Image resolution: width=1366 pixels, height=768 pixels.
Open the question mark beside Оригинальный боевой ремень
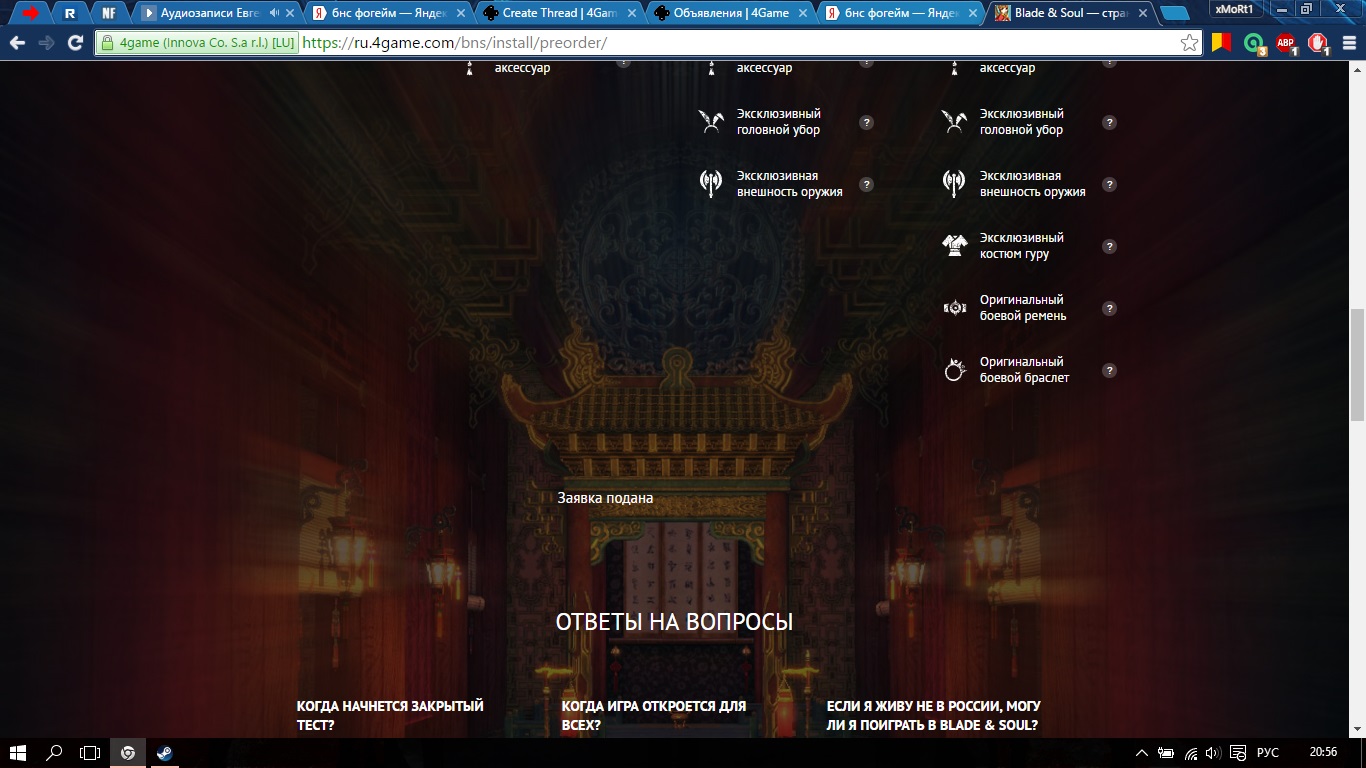[x=1109, y=308]
